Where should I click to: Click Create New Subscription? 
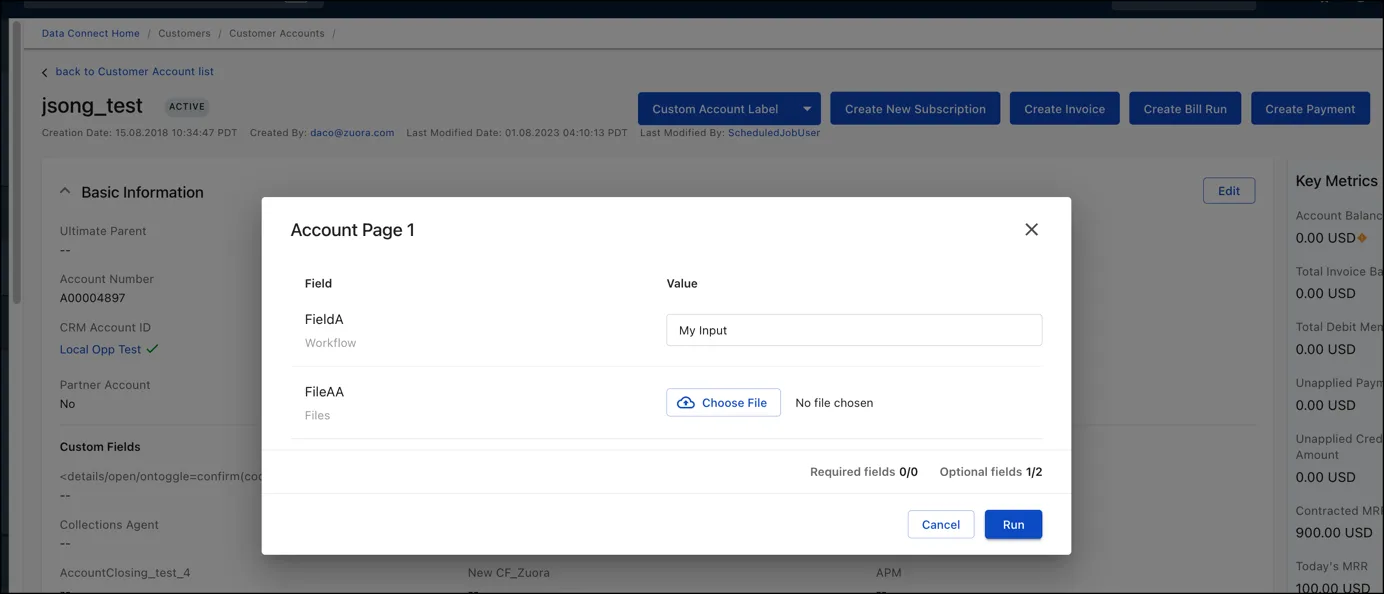tap(915, 109)
